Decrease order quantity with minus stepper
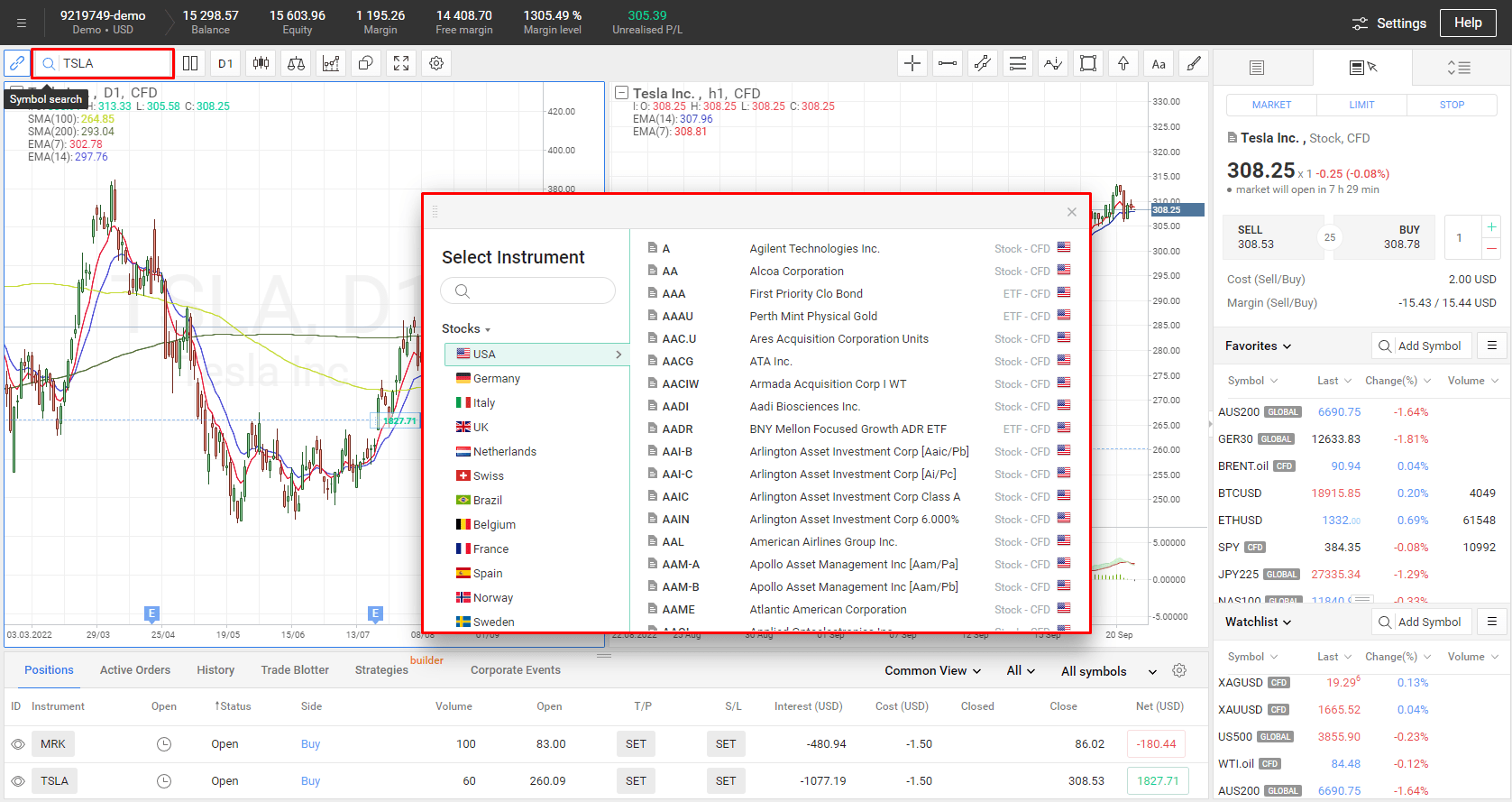Image resolution: width=1512 pixels, height=802 pixels. click(x=1491, y=248)
